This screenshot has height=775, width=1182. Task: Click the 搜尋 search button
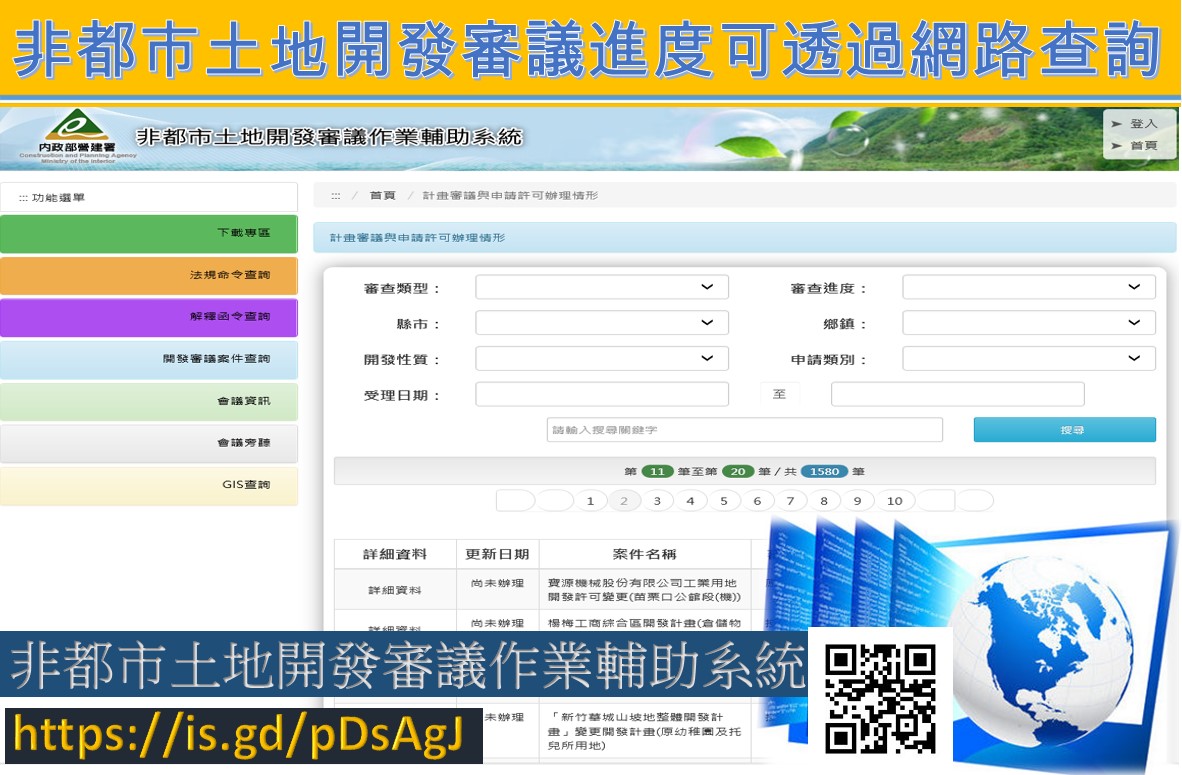click(1064, 430)
